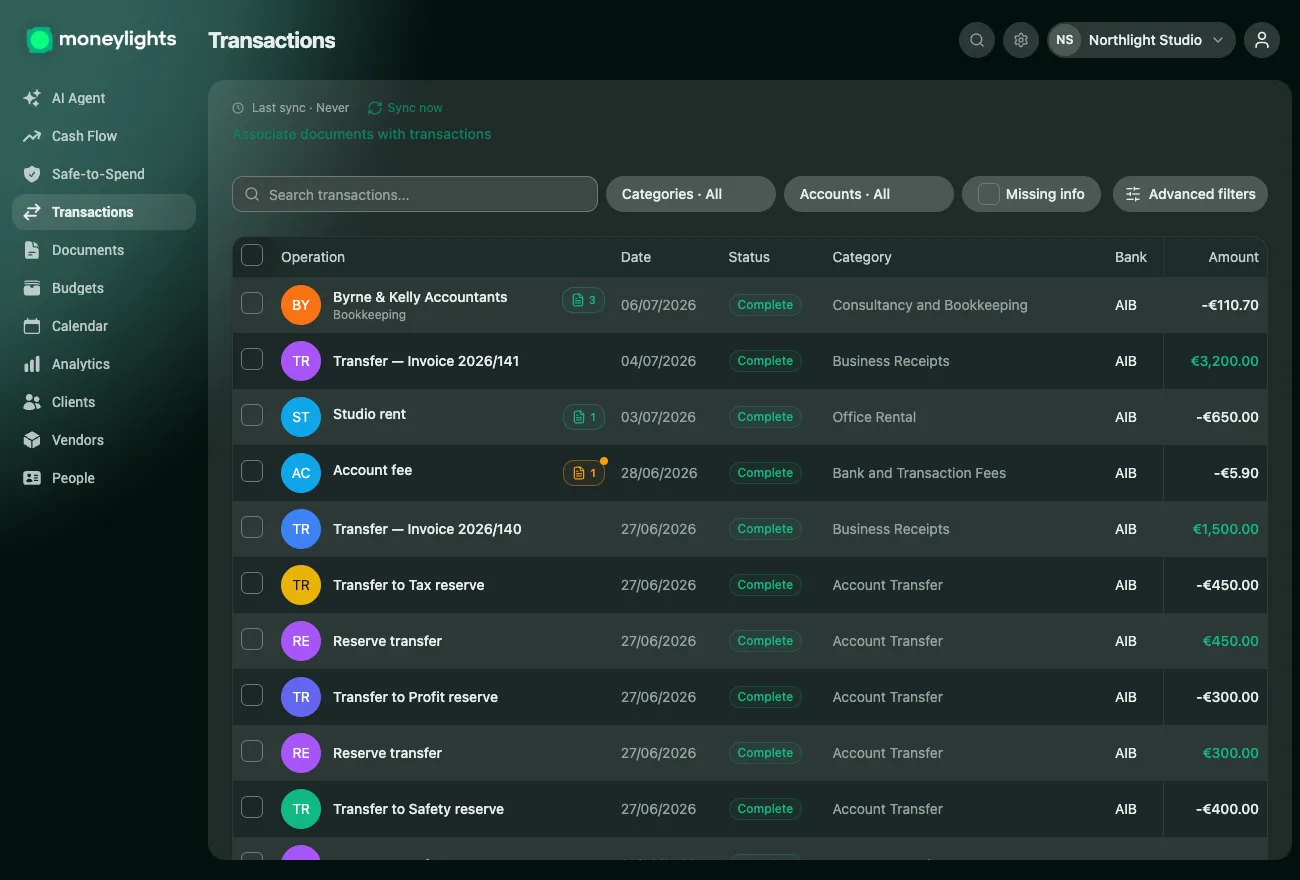Image resolution: width=1300 pixels, height=880 pixels.
Task: Open Transfer to Safety reserve transaction
Action: point(418,809)
